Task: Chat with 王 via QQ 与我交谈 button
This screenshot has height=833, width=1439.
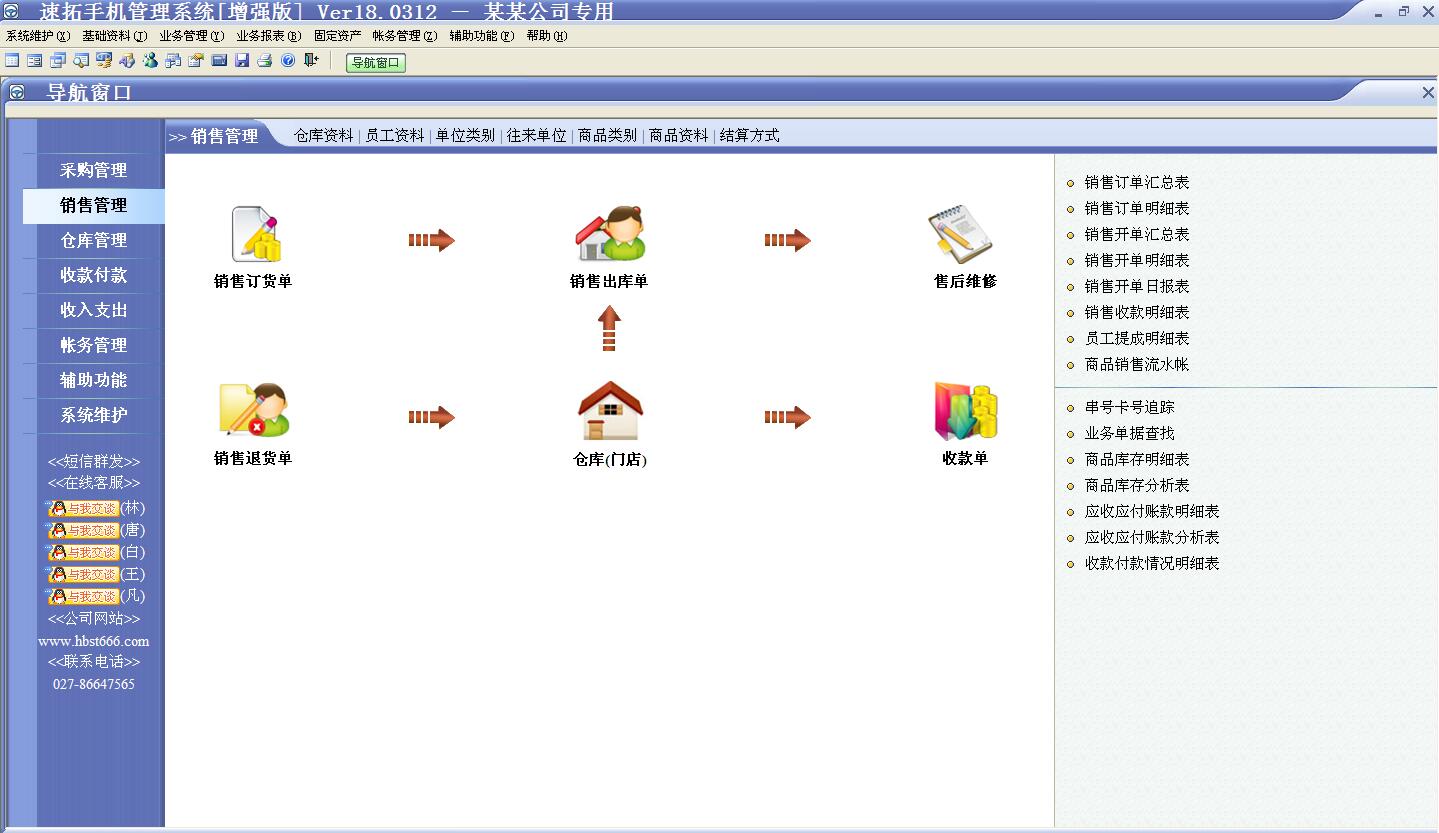Action: coord(83,574)
